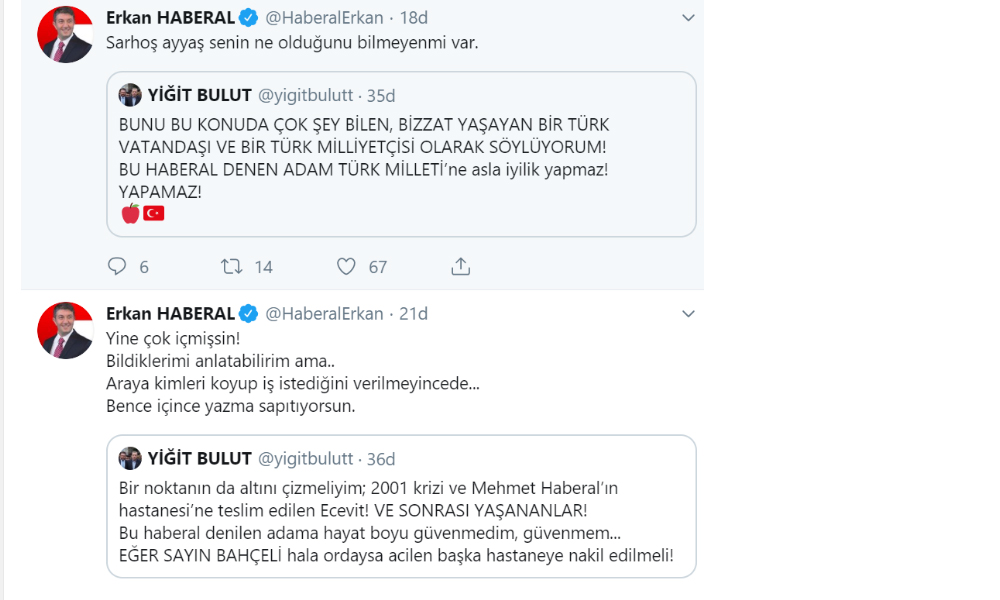Viewport: 1000px width, 600px height.
Task: Click Yiğit Bulut's small avatar in the 36d quote
Action: 130,458
